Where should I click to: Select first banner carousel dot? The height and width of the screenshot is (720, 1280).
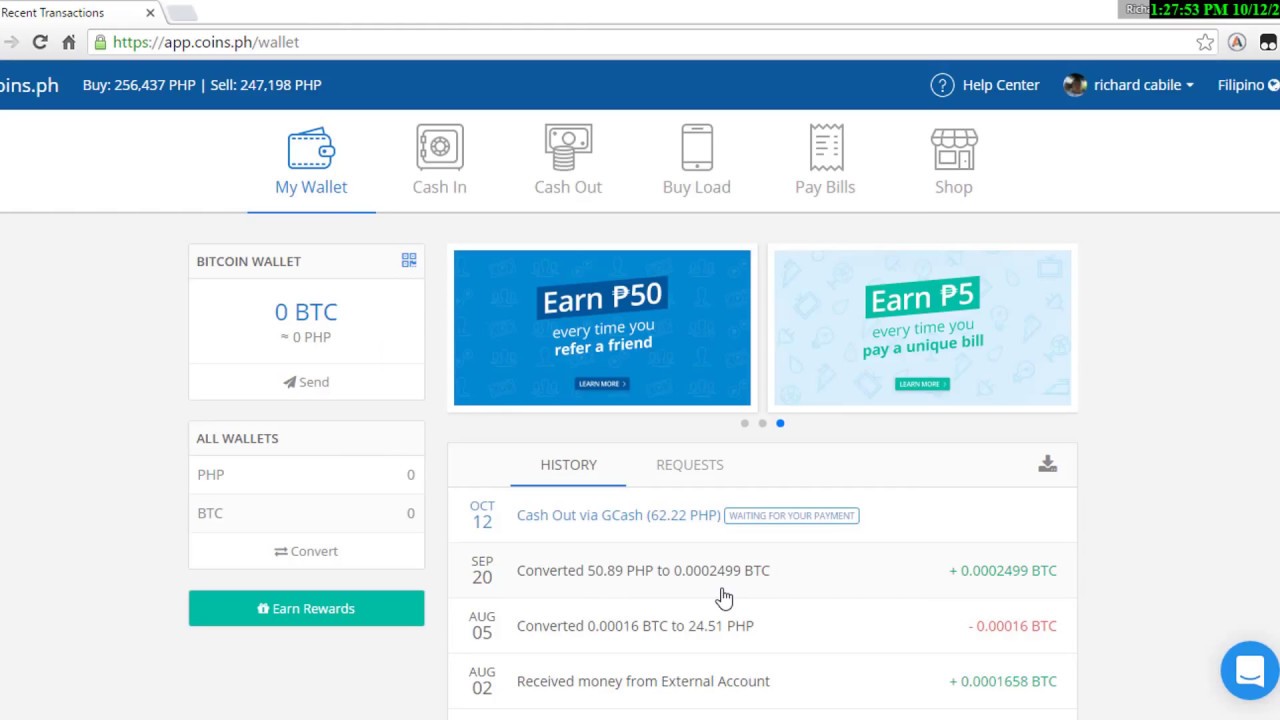coord(744,423)
